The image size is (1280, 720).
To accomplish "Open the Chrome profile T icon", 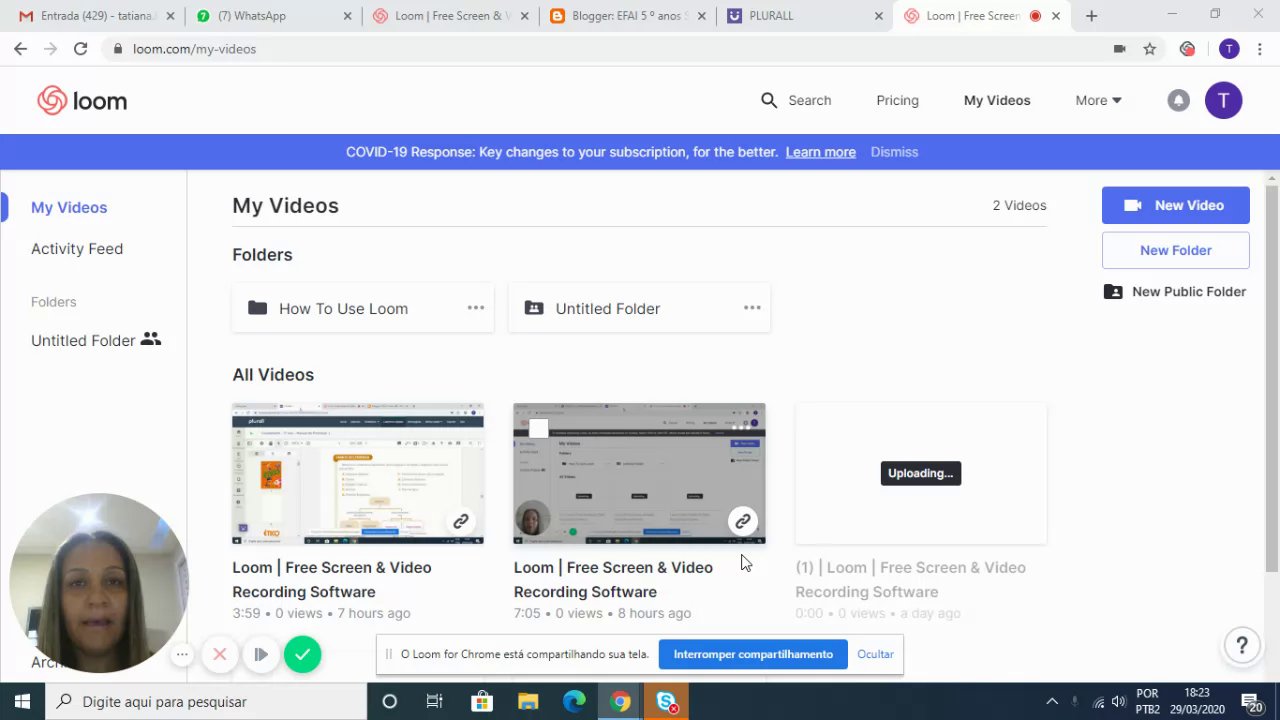I will (x=1229, y=48).
